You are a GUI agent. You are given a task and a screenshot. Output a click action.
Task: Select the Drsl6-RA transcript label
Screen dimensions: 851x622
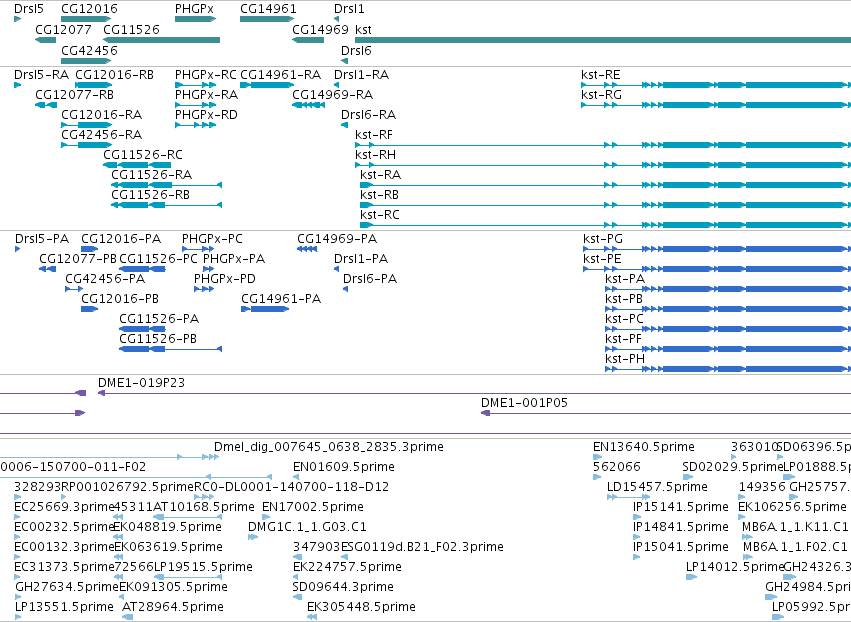[x=368, y=115]
